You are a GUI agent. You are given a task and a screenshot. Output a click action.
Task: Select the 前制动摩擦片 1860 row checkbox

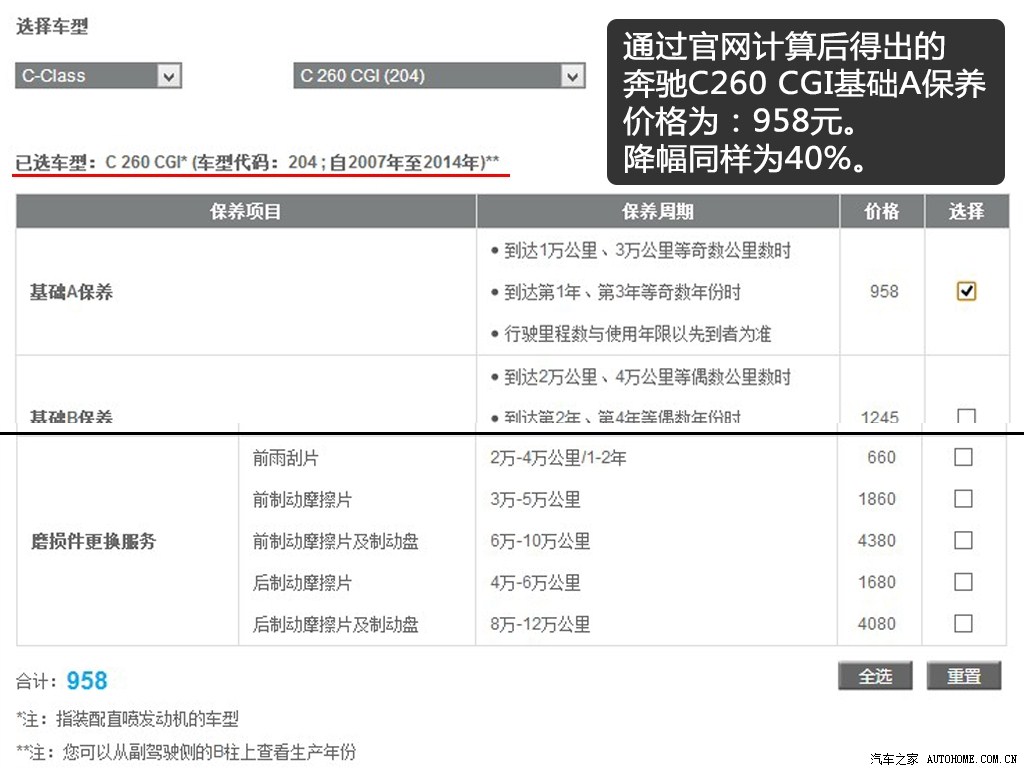(x=963, y=499)
